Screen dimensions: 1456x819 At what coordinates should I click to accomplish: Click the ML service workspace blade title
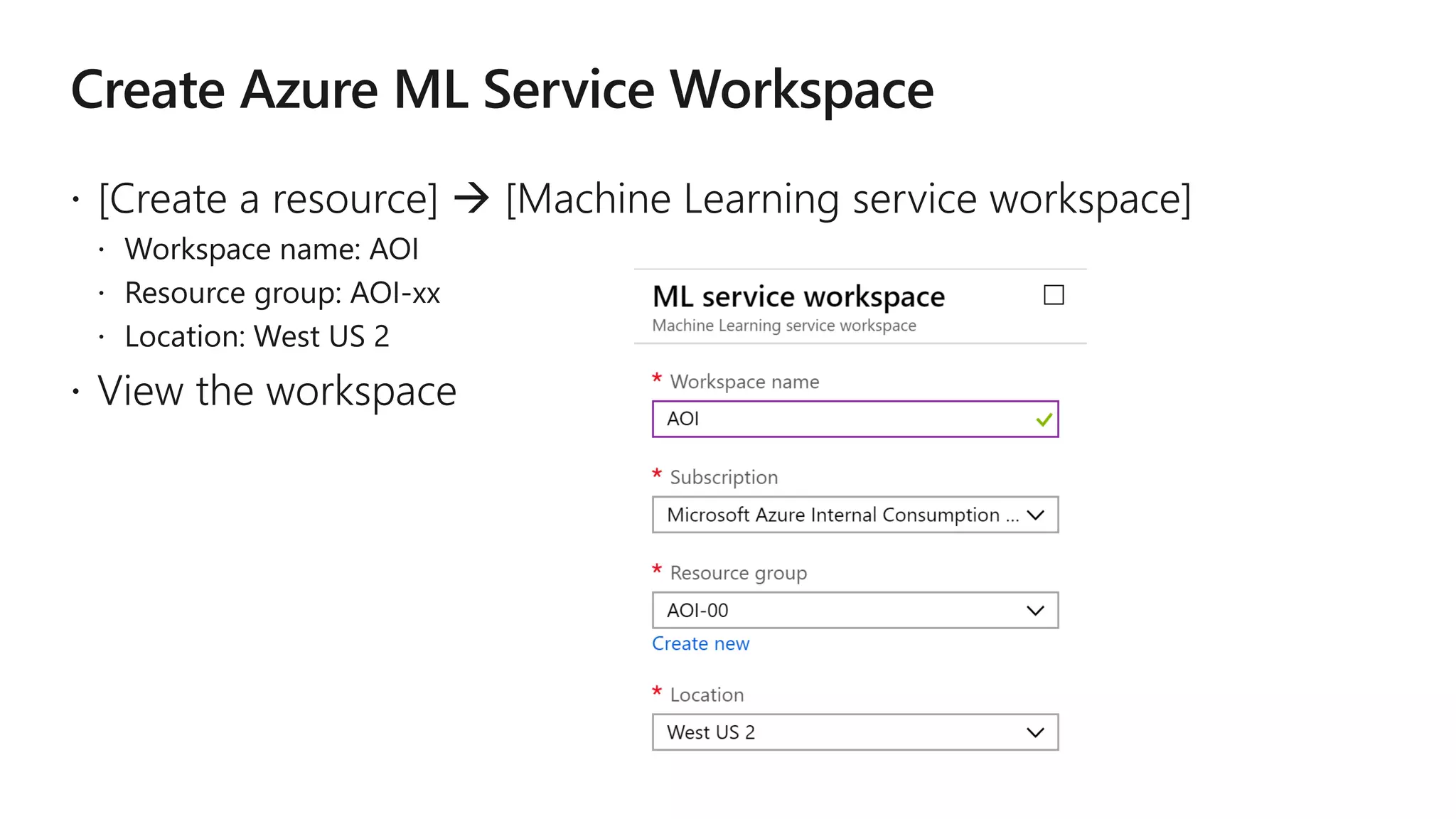click(798, 297)
